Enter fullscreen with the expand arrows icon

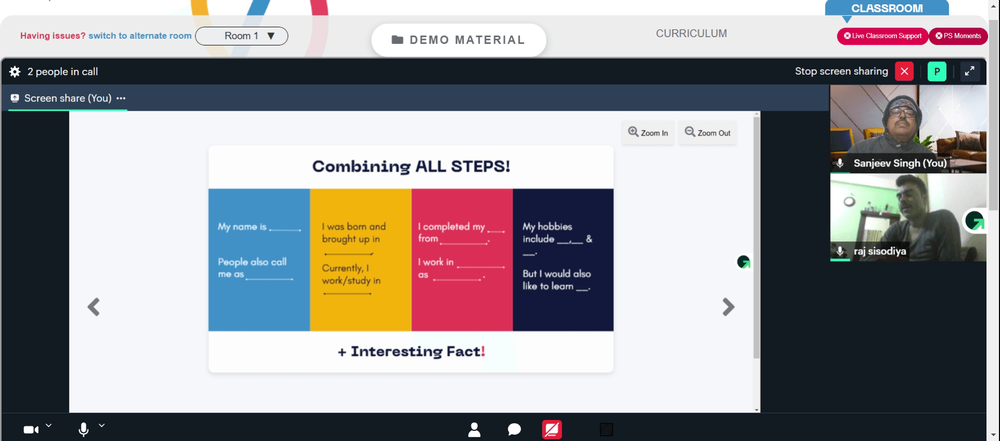coord(969,71)
